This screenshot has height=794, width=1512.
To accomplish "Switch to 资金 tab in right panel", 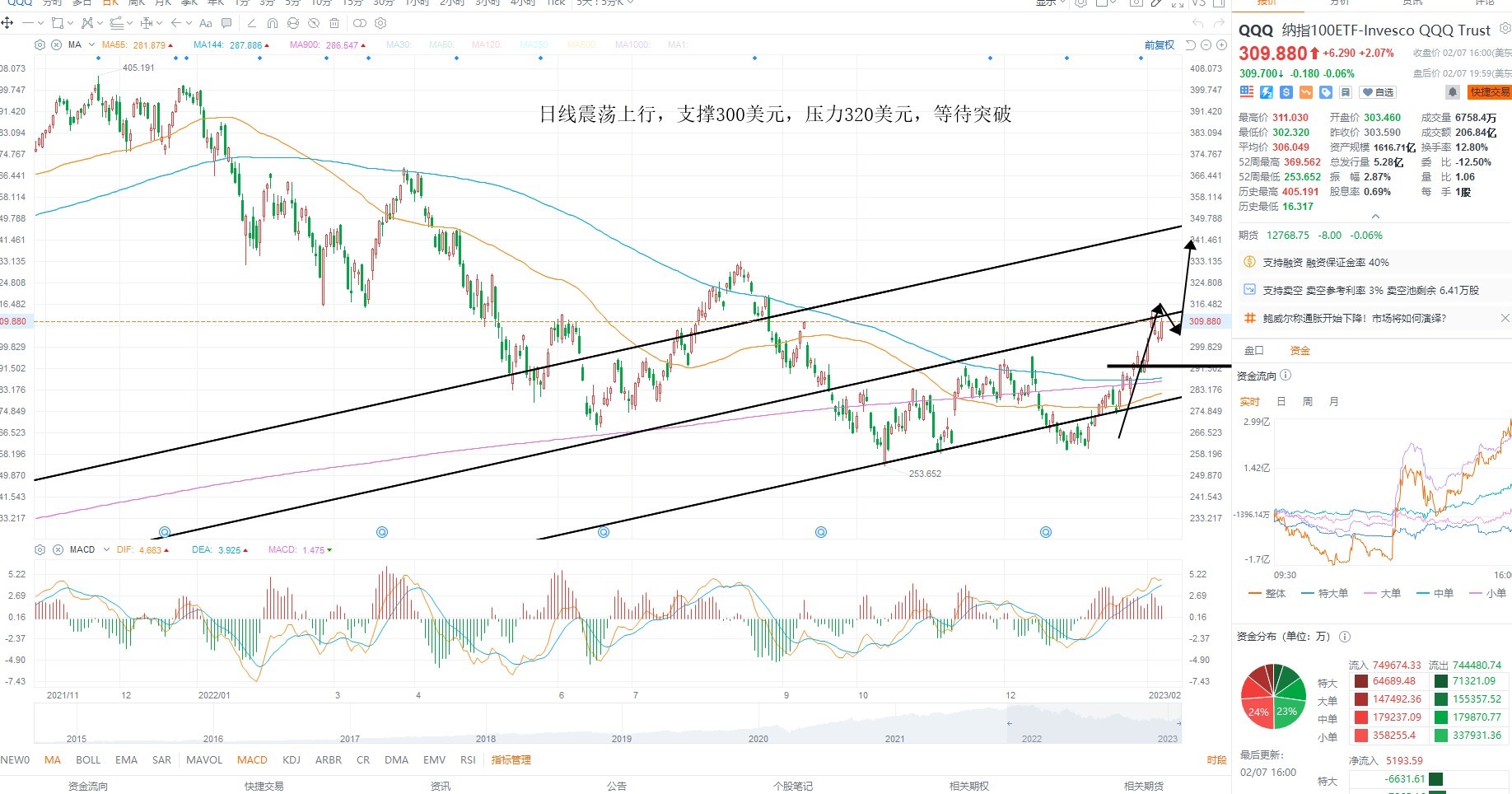I will click(x=1300, y=351).
